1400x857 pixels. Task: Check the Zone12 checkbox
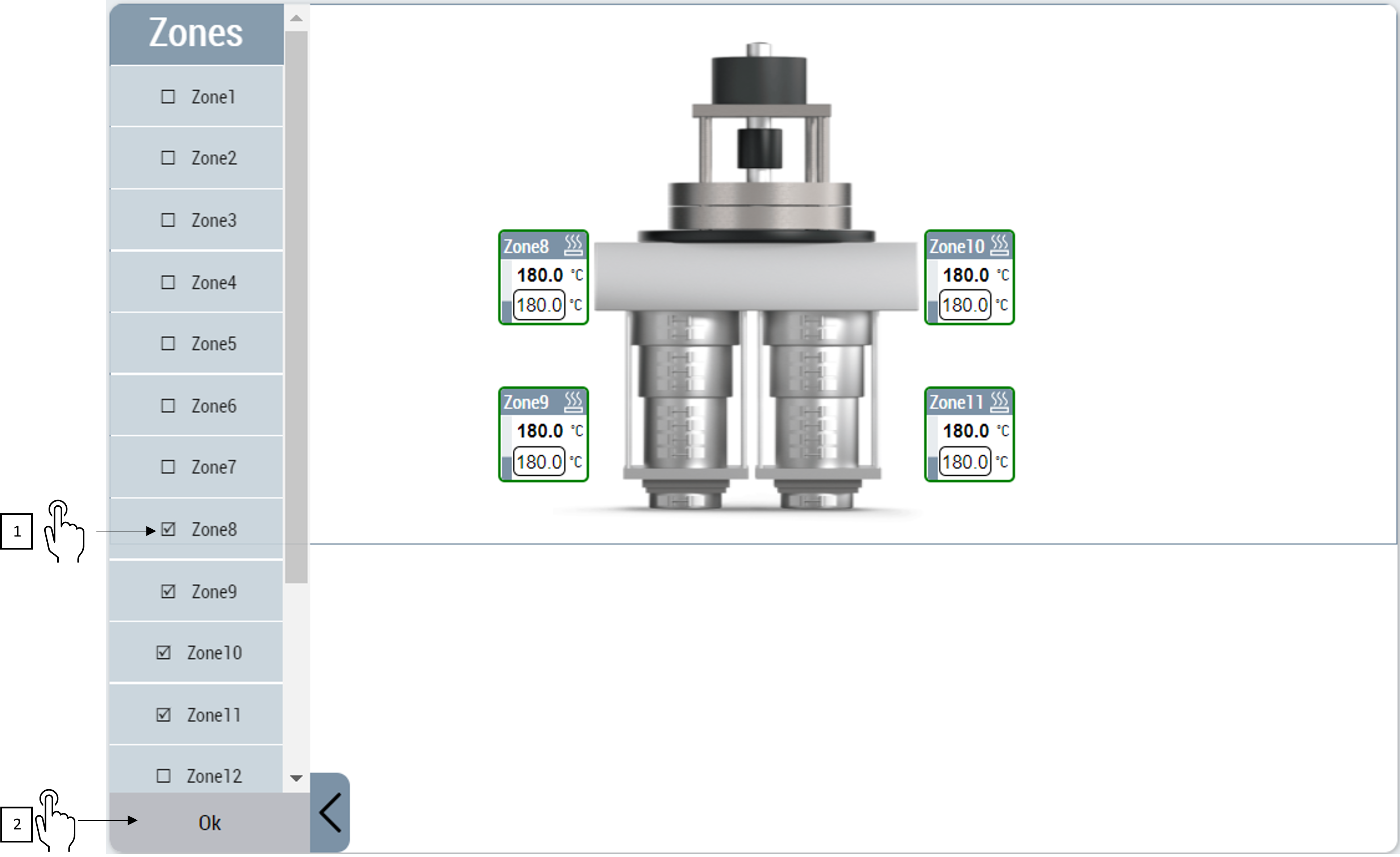164,776
